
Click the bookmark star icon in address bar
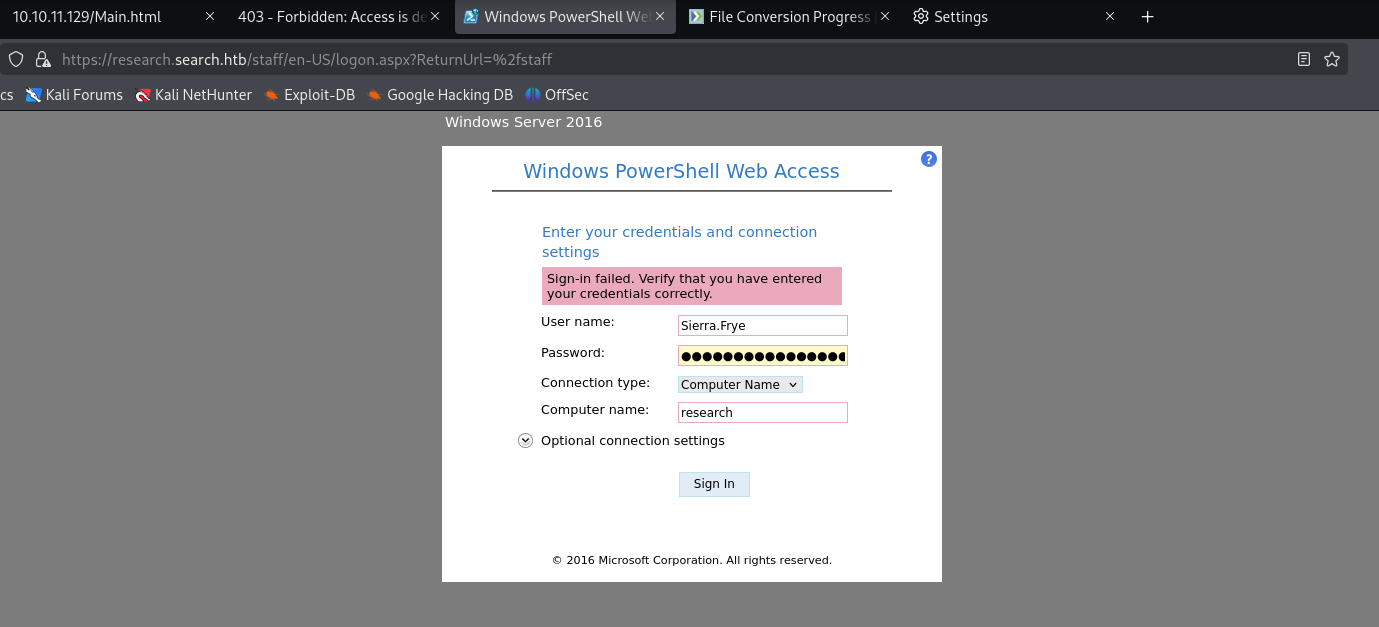pos(1332,59)
